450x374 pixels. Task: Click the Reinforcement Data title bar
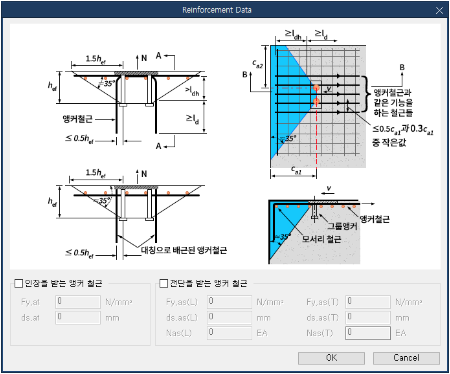tap(217, 10)
